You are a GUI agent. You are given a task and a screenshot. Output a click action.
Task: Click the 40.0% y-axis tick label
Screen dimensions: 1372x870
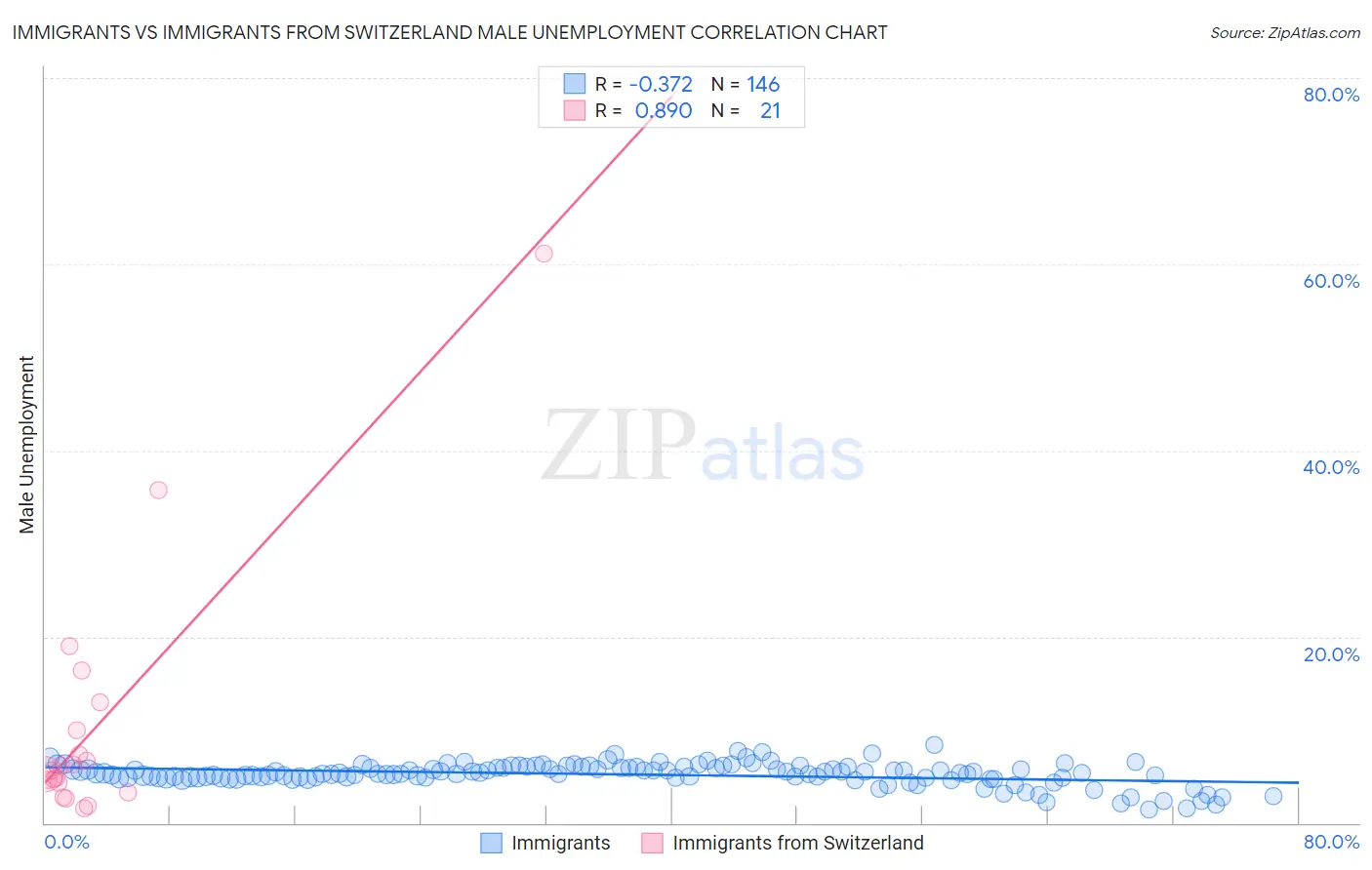click(x=1331, y=467)
